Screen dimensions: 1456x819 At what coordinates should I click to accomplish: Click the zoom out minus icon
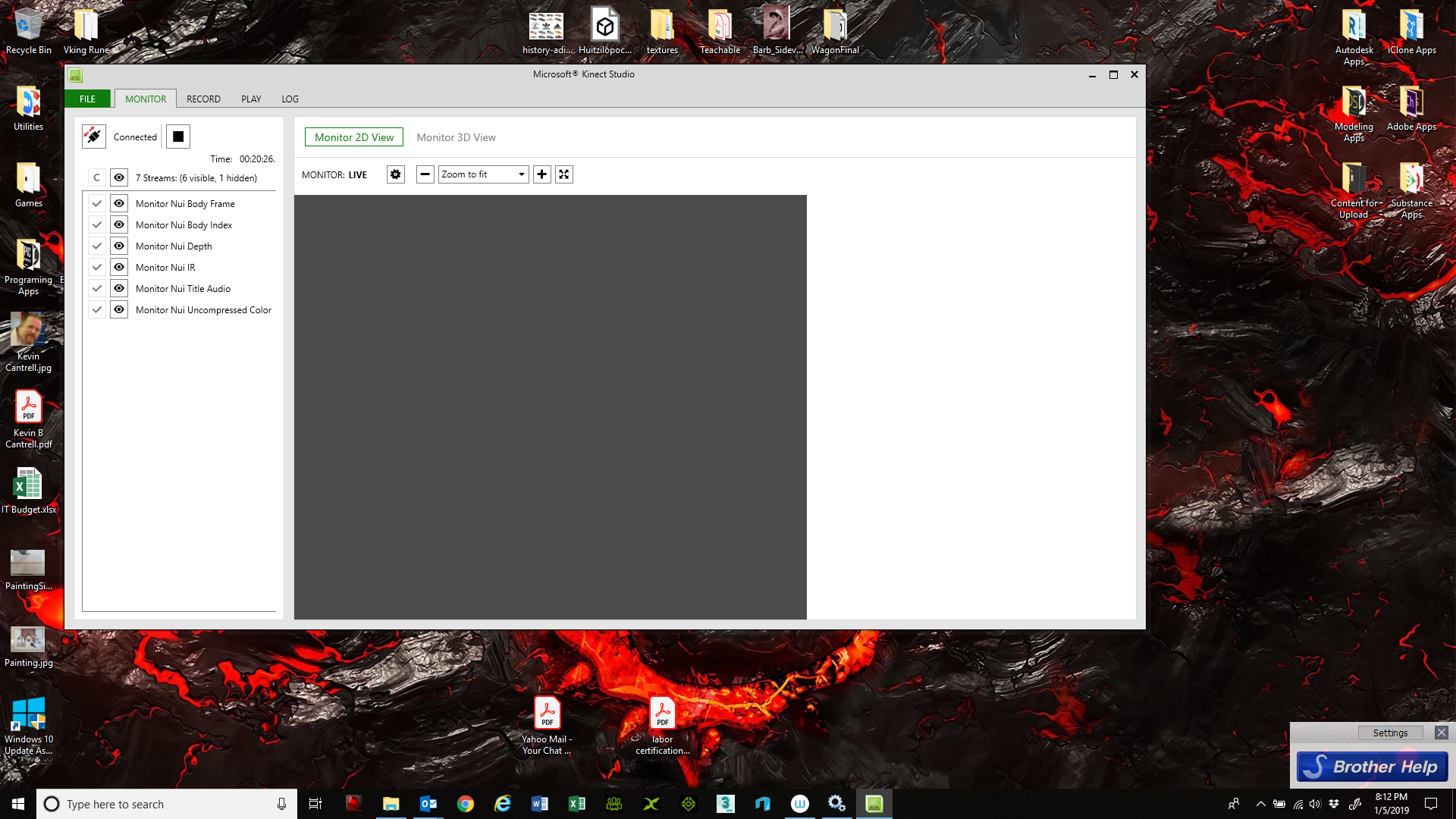pyautogui.click(x=424, y=174)
